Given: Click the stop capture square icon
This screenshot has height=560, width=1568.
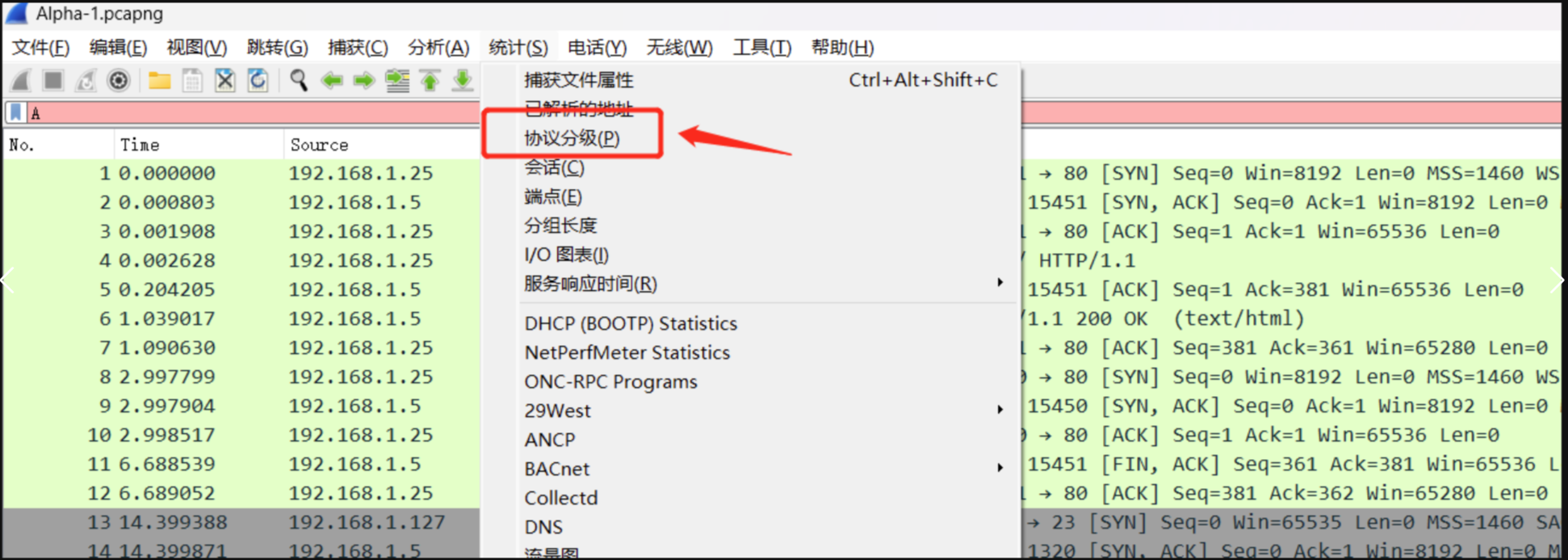Looking at the screenshot, I should pyautogui.click(x=53, y=81).
